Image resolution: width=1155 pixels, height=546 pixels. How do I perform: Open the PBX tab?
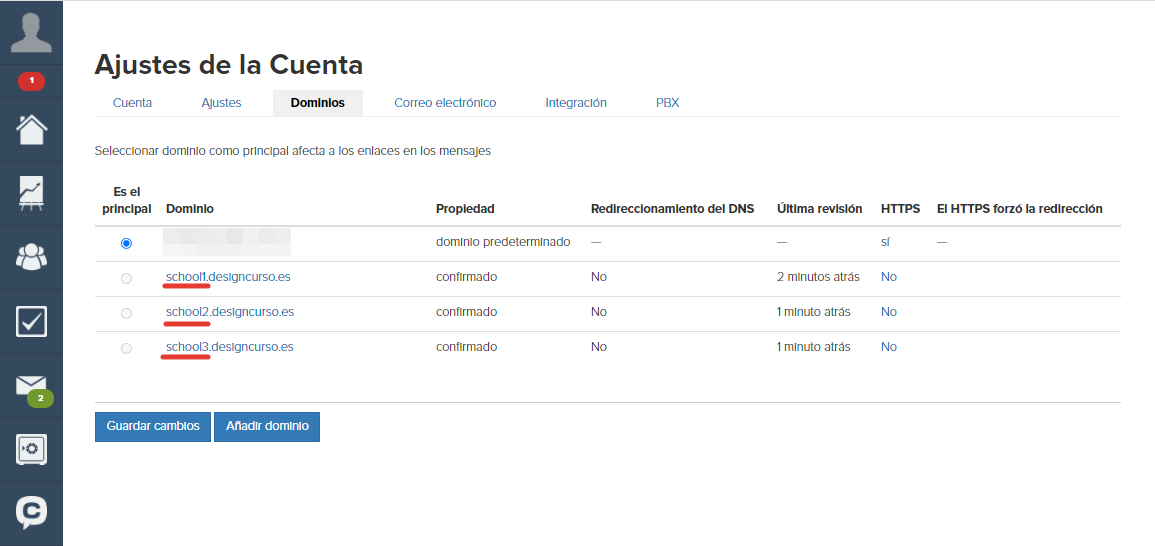(x=667, y=103)
